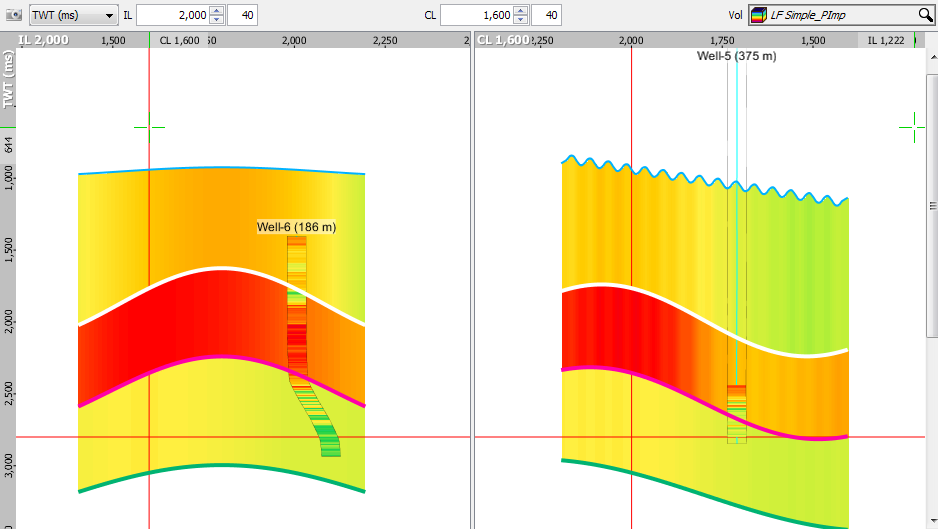The width and height of the screenshot is (938, 529).
Task: Click the CL step field showing 40
Action: (x=546, y=15)
